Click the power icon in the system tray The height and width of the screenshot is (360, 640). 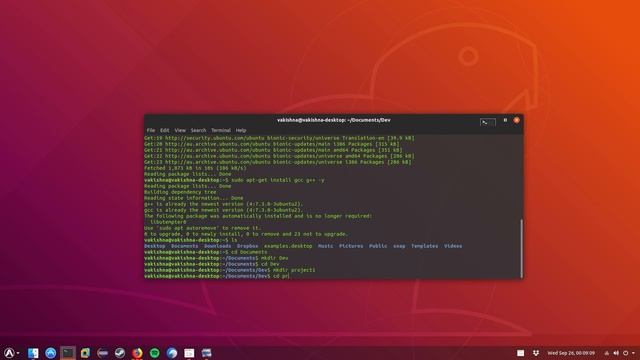click(626, 353)
